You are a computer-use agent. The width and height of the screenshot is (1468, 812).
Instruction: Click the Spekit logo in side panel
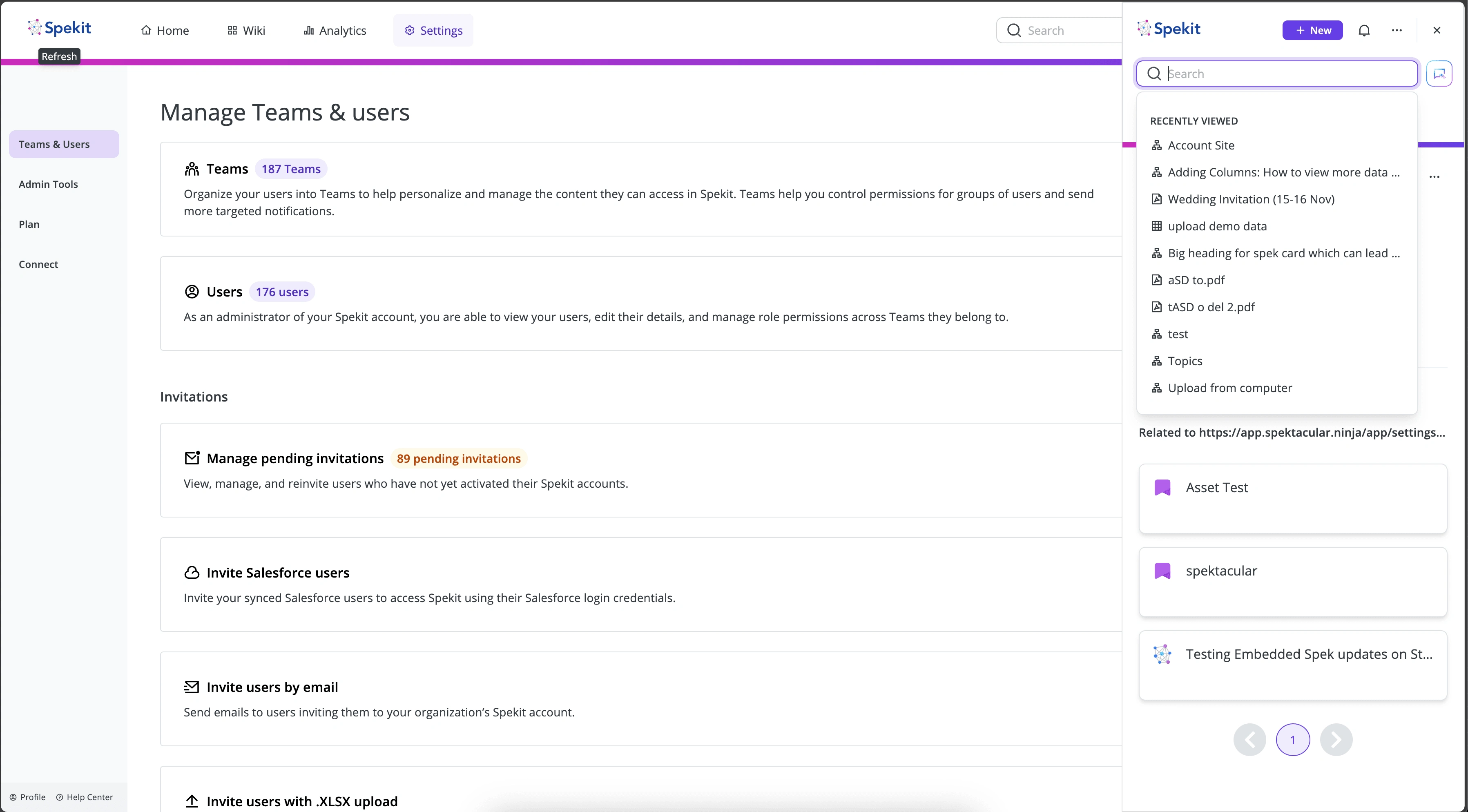point(1168,29)
